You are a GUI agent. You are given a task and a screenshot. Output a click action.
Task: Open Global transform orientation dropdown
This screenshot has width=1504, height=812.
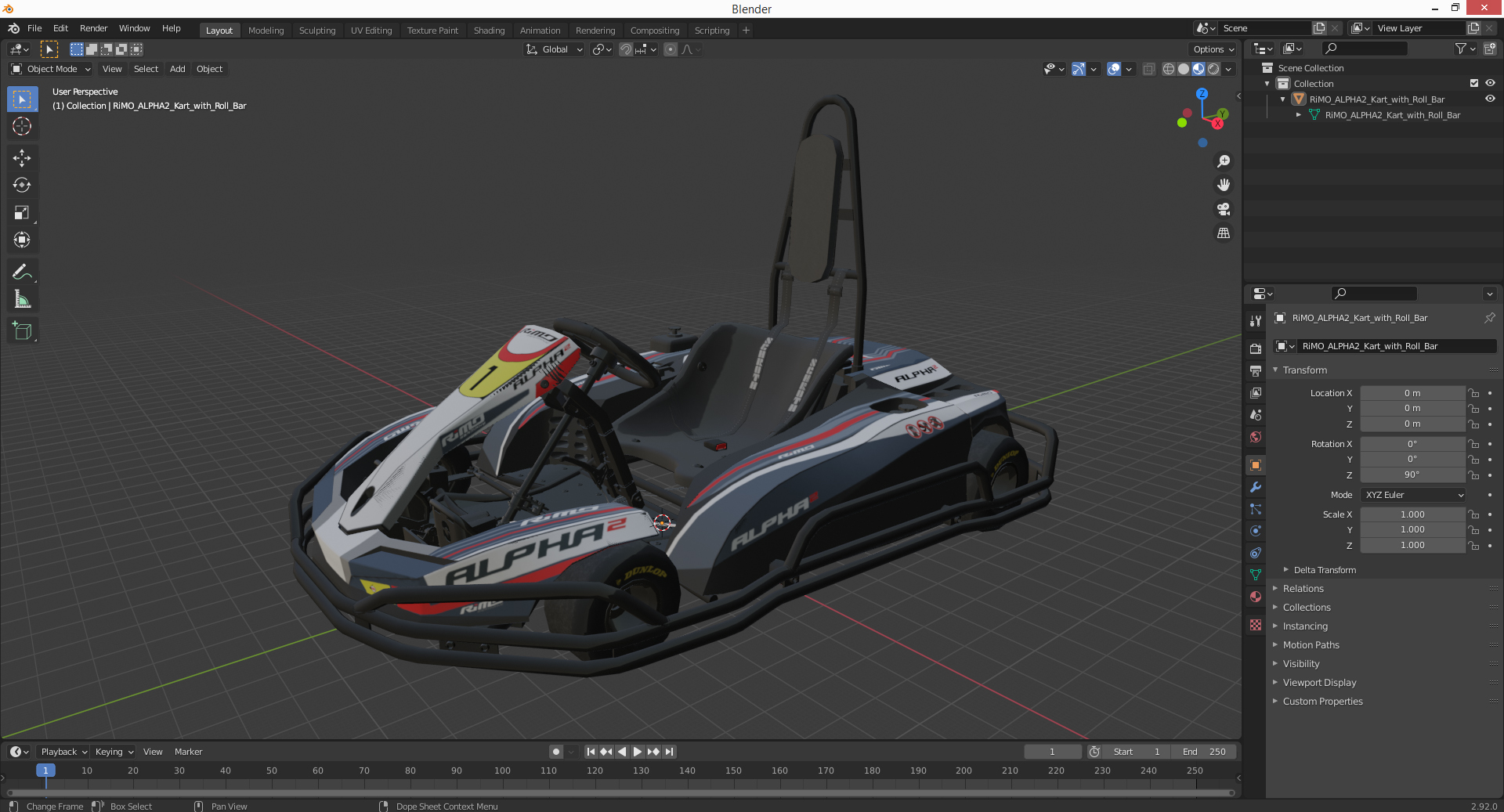pos(555,49)
